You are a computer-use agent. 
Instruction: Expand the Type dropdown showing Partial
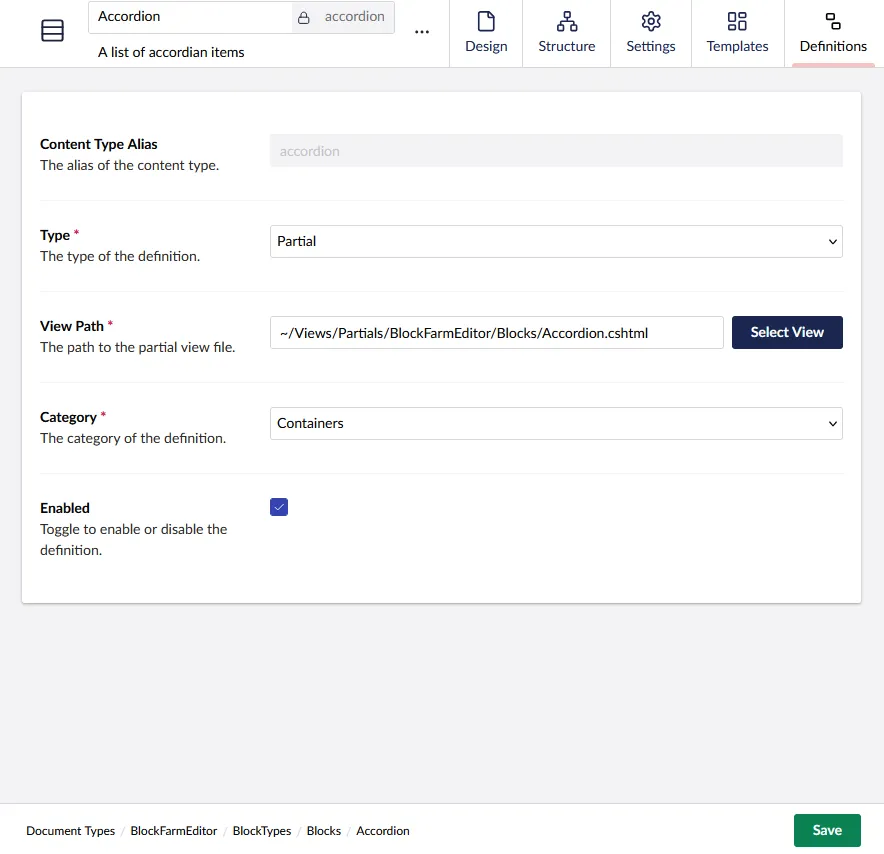point(556,241)
